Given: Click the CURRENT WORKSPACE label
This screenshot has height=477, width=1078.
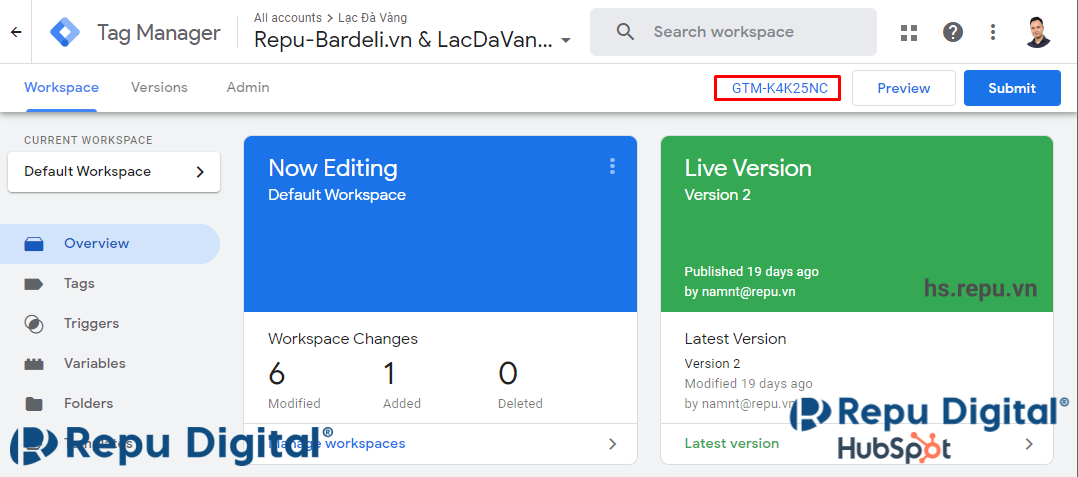Looking at the screenshot, I should click(88, 140).
